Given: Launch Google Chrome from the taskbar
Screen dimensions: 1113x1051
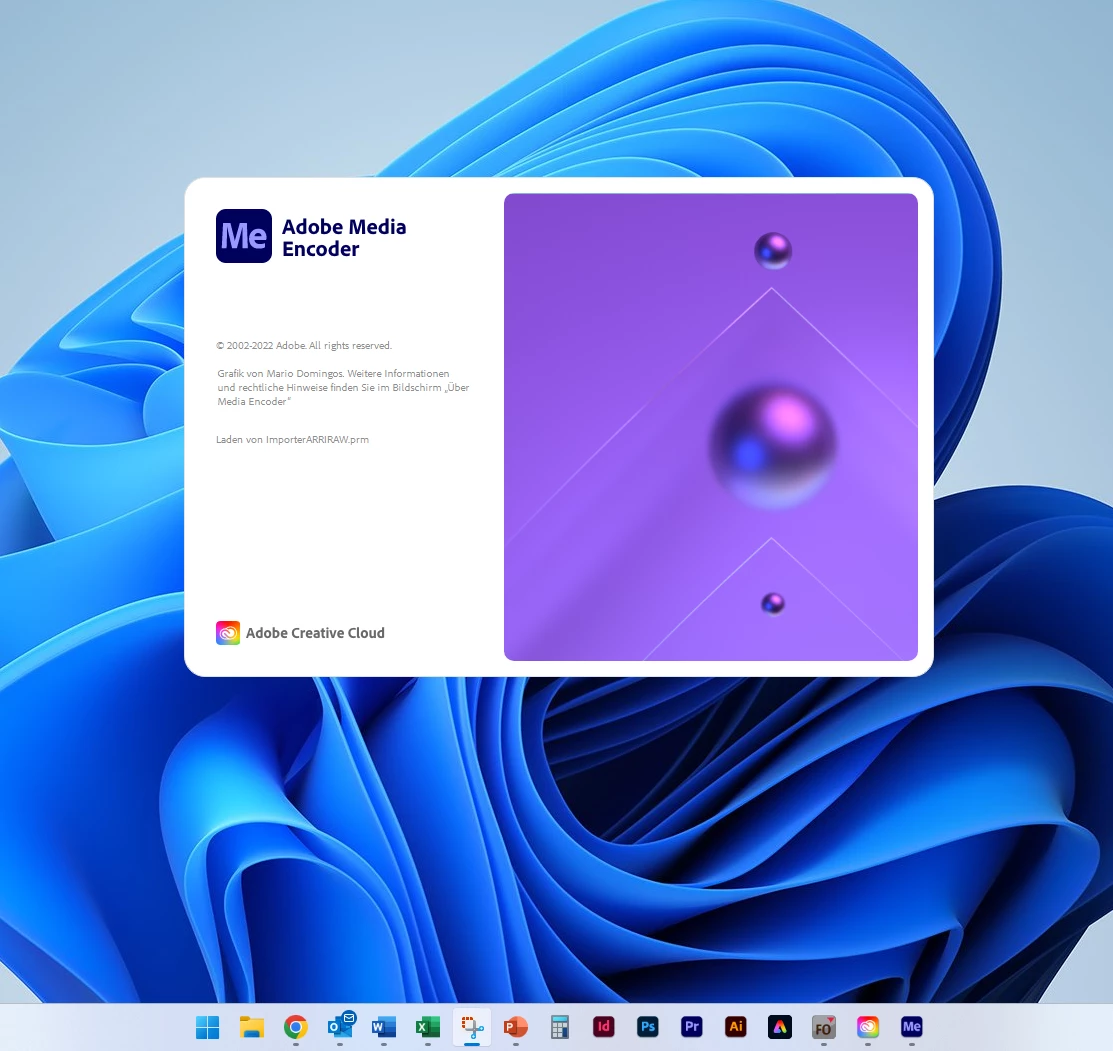Looking at the screenshot, I should pos(296,1027).
